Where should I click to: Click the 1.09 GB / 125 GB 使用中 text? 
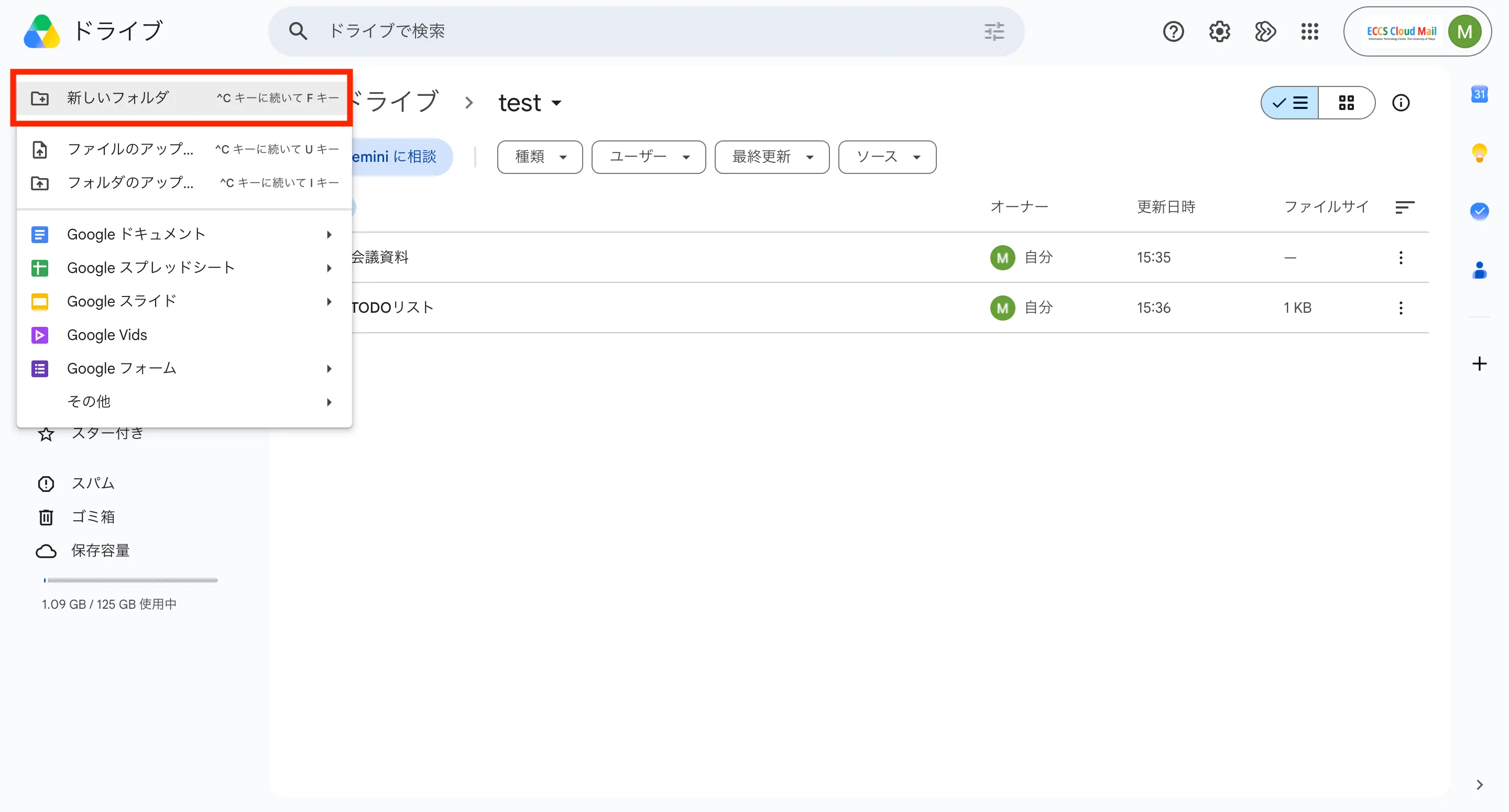tap(109, 605)
